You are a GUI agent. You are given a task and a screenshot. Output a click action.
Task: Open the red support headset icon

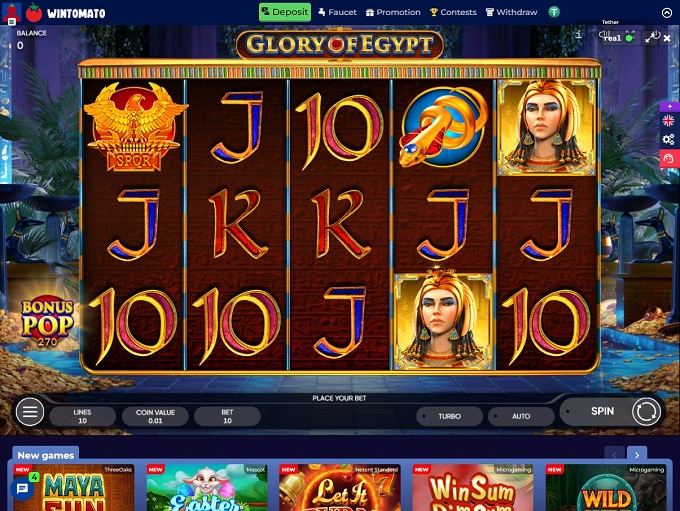point(669,158)
